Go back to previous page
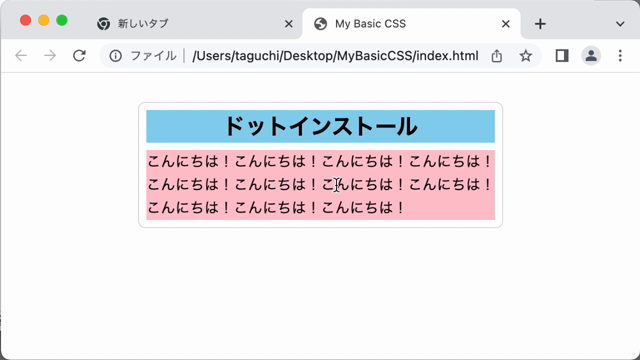Viewport: 640px width, 360px height. [x=21, y=56]
